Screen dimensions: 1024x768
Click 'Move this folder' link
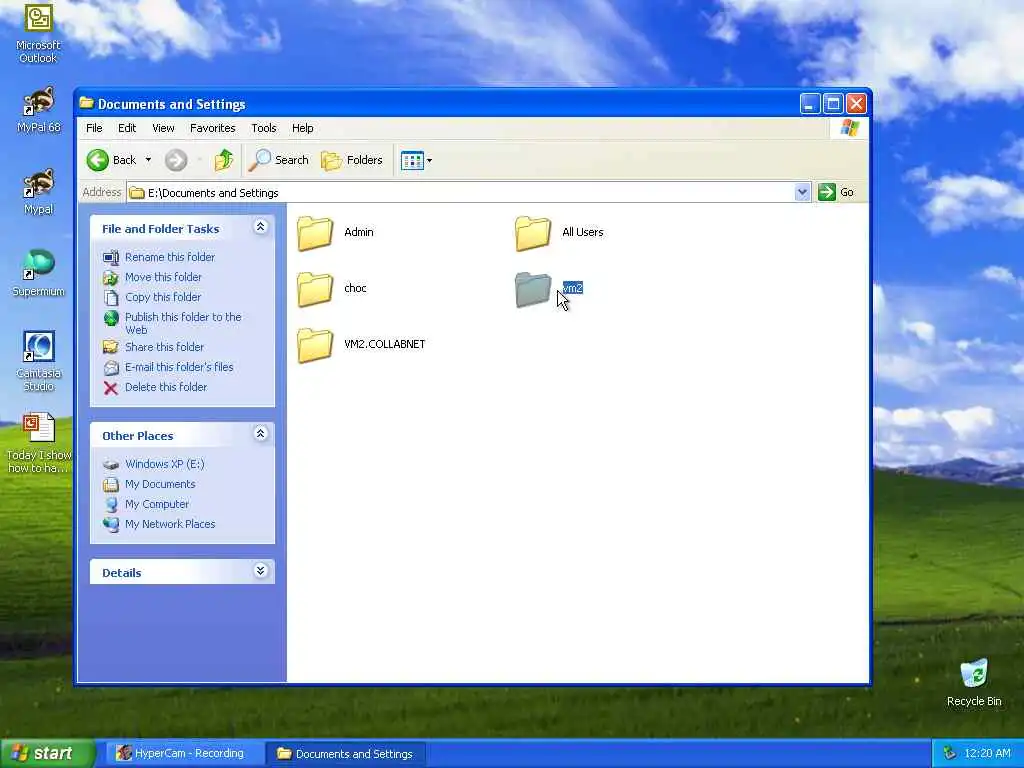pyautogui.click(x=163, y=277)
